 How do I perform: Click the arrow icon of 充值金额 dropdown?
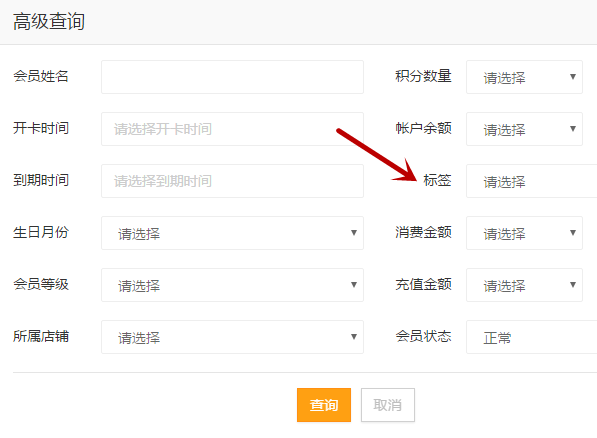(x=573, y=285)
